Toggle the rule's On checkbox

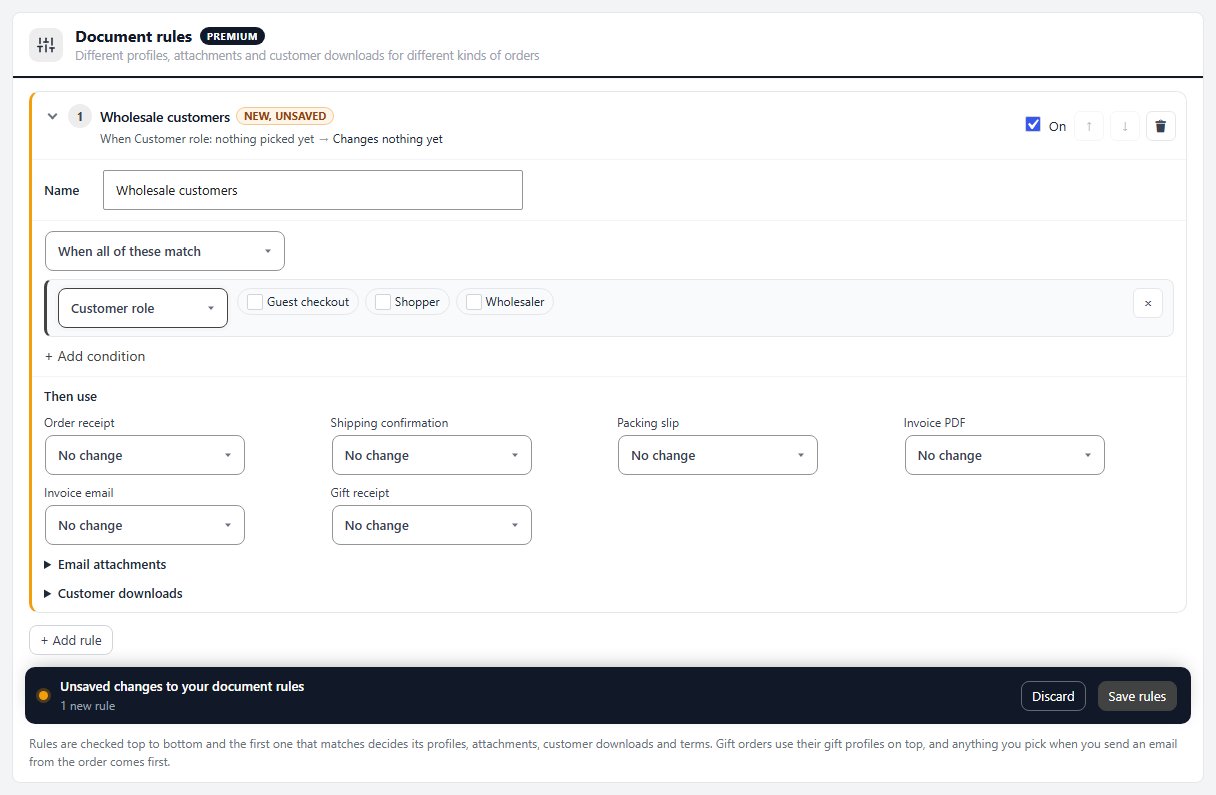pos(1033,125)
